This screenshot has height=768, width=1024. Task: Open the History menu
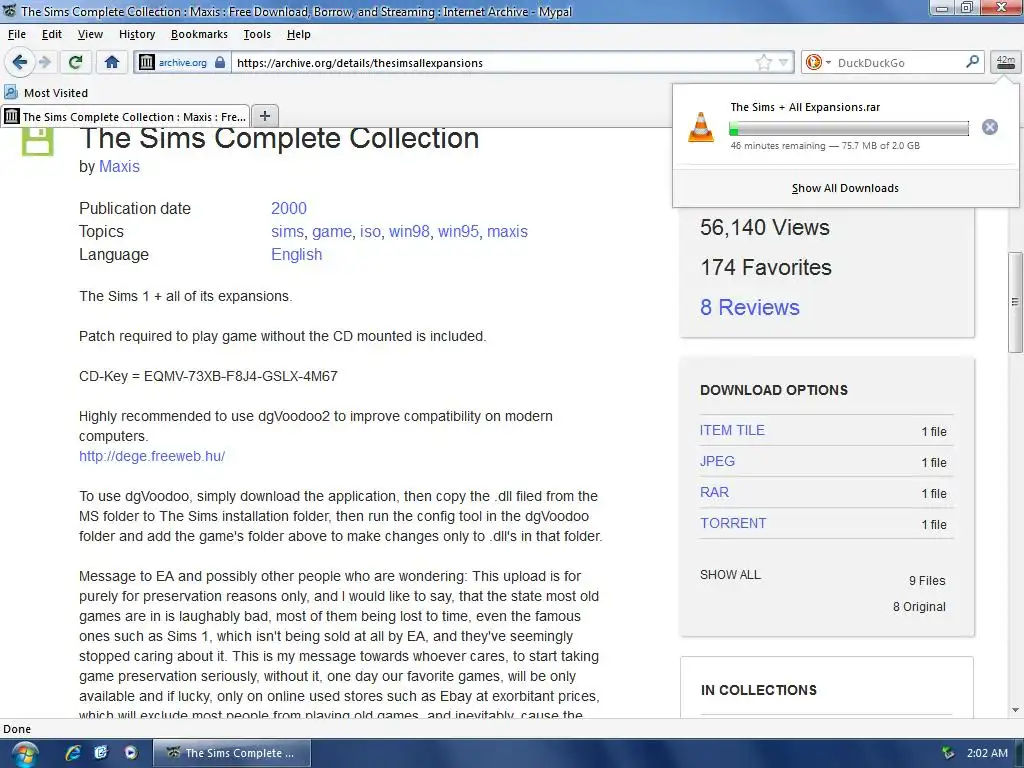pyautogui.click(x=136, y=34)
